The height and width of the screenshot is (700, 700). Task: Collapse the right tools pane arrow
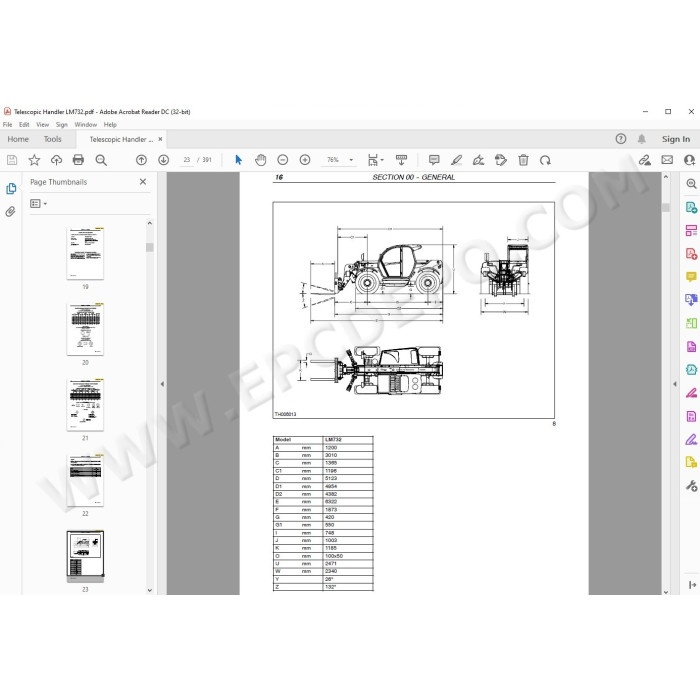(675, 383)
